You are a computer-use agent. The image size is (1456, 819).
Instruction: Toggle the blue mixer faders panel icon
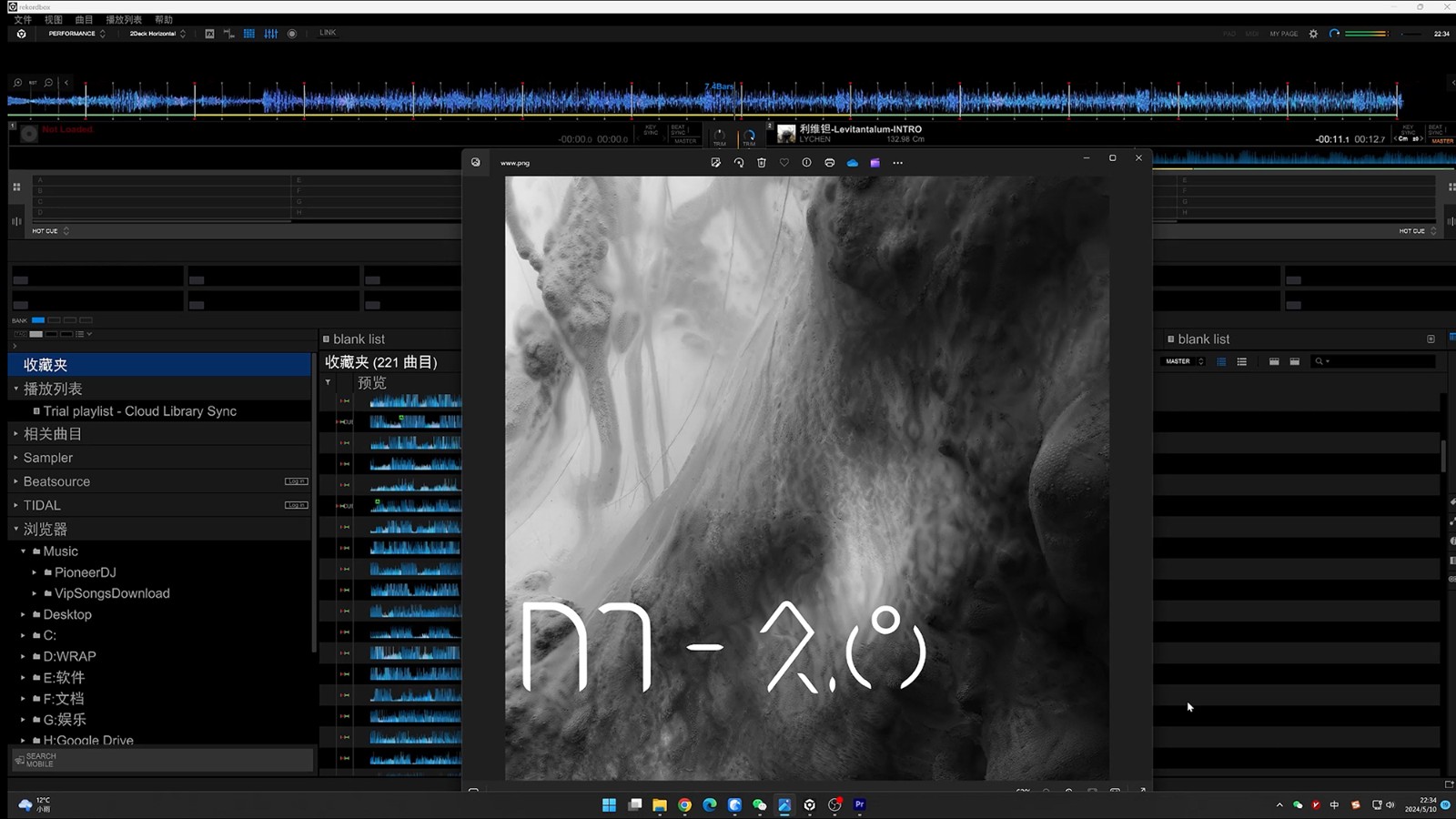[270, 34]
